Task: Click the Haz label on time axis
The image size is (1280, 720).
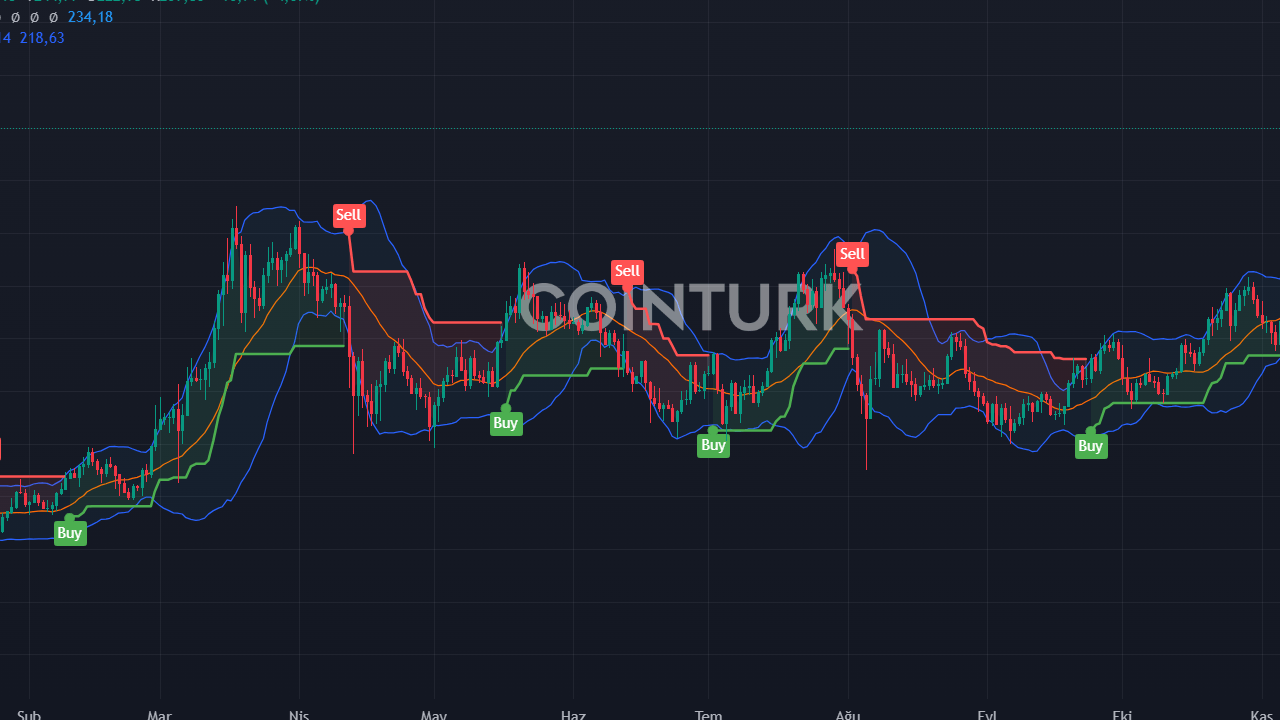Action: coord(573,714)
